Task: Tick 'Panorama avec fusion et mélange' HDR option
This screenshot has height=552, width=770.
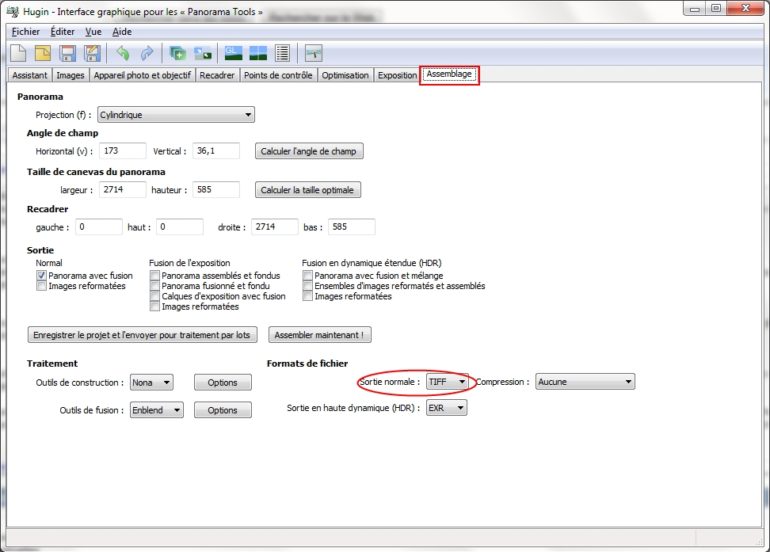Action: pos(308,275)
